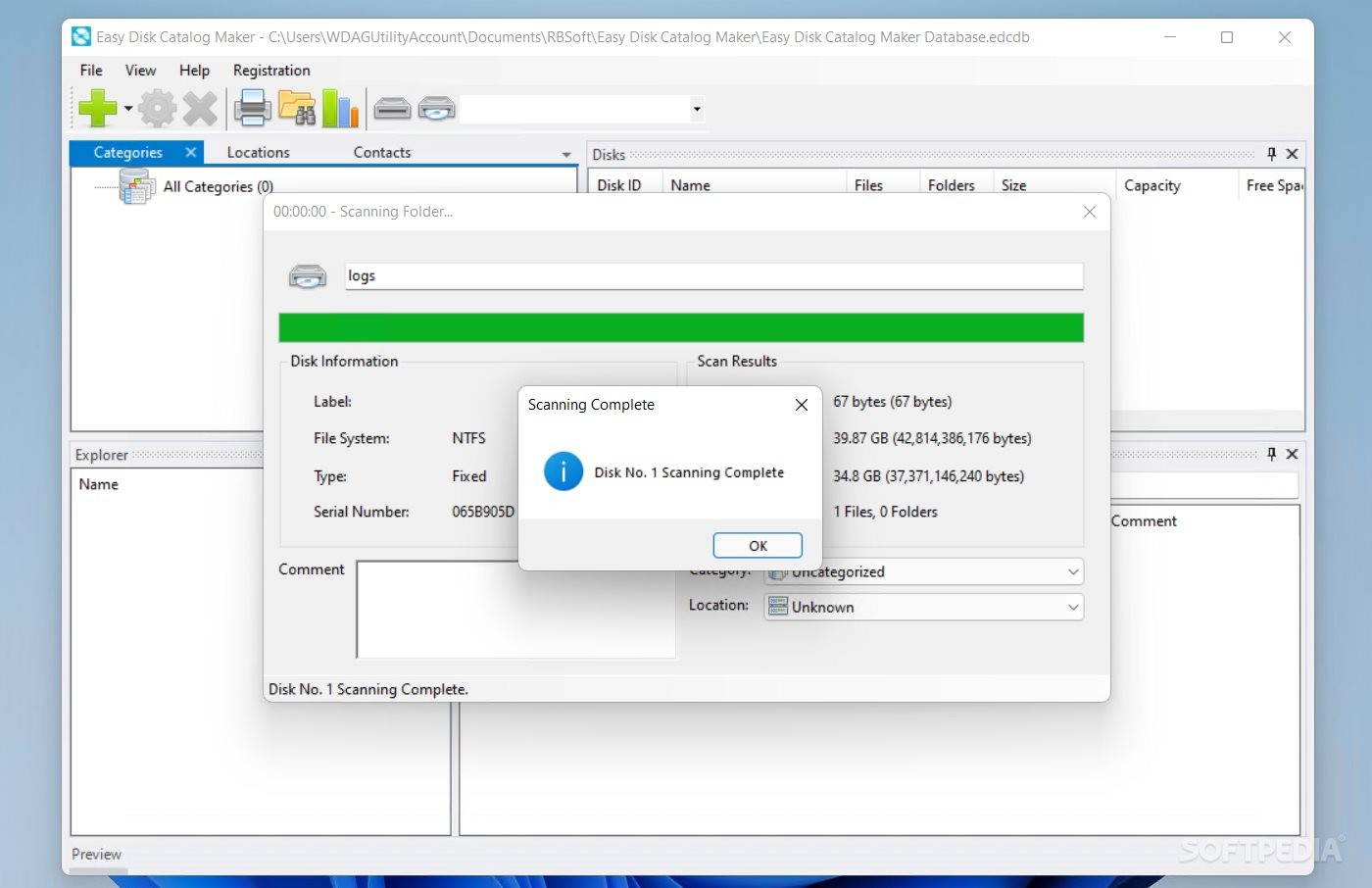This screenshot has width=1372, height=888.
Task: Sort by Size column header
Action: (x=1054, y=185)
